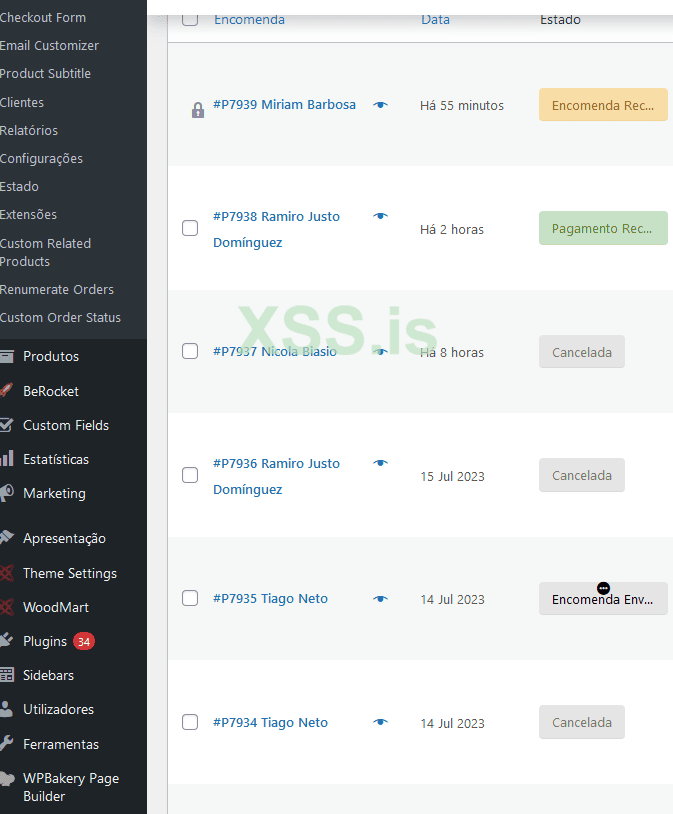The image size is (673, 814).
Task: Click 14 Jul 2023 date of #P7935
Action: pos(452,600)
